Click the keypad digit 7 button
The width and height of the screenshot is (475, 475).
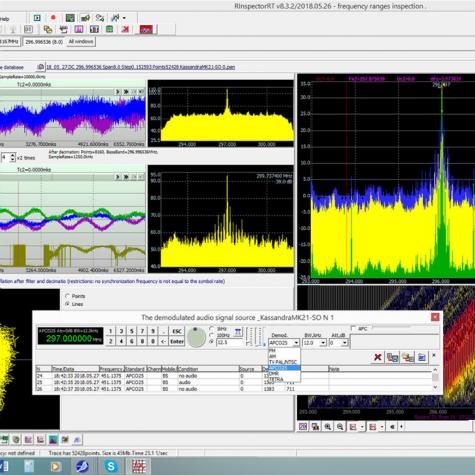click(142, 331)
